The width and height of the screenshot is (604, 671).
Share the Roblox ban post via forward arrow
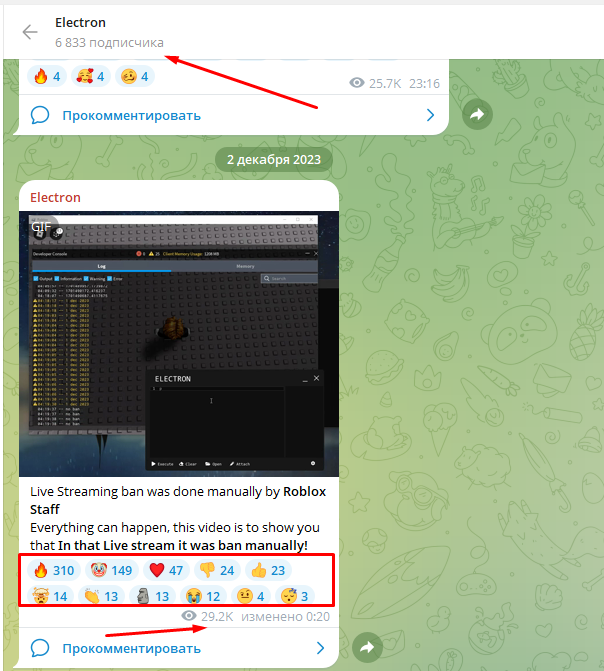[x=367, y=648]
